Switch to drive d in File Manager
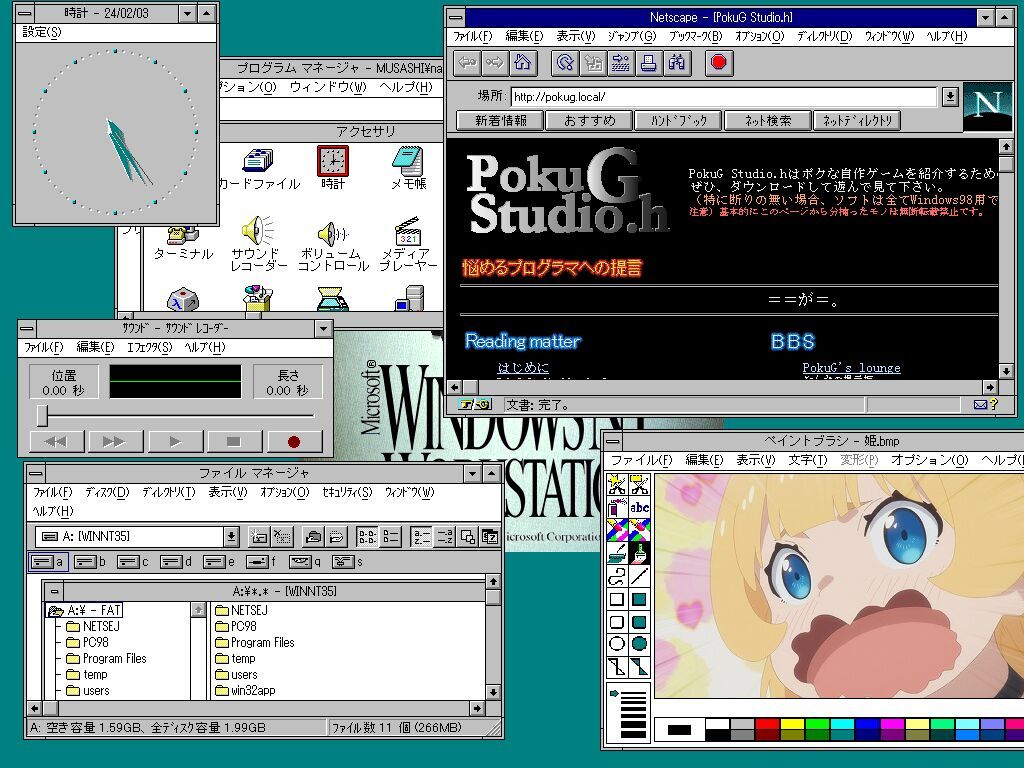Image resolution: width=1024 pixels, height=768 pixels. (175, 562)
